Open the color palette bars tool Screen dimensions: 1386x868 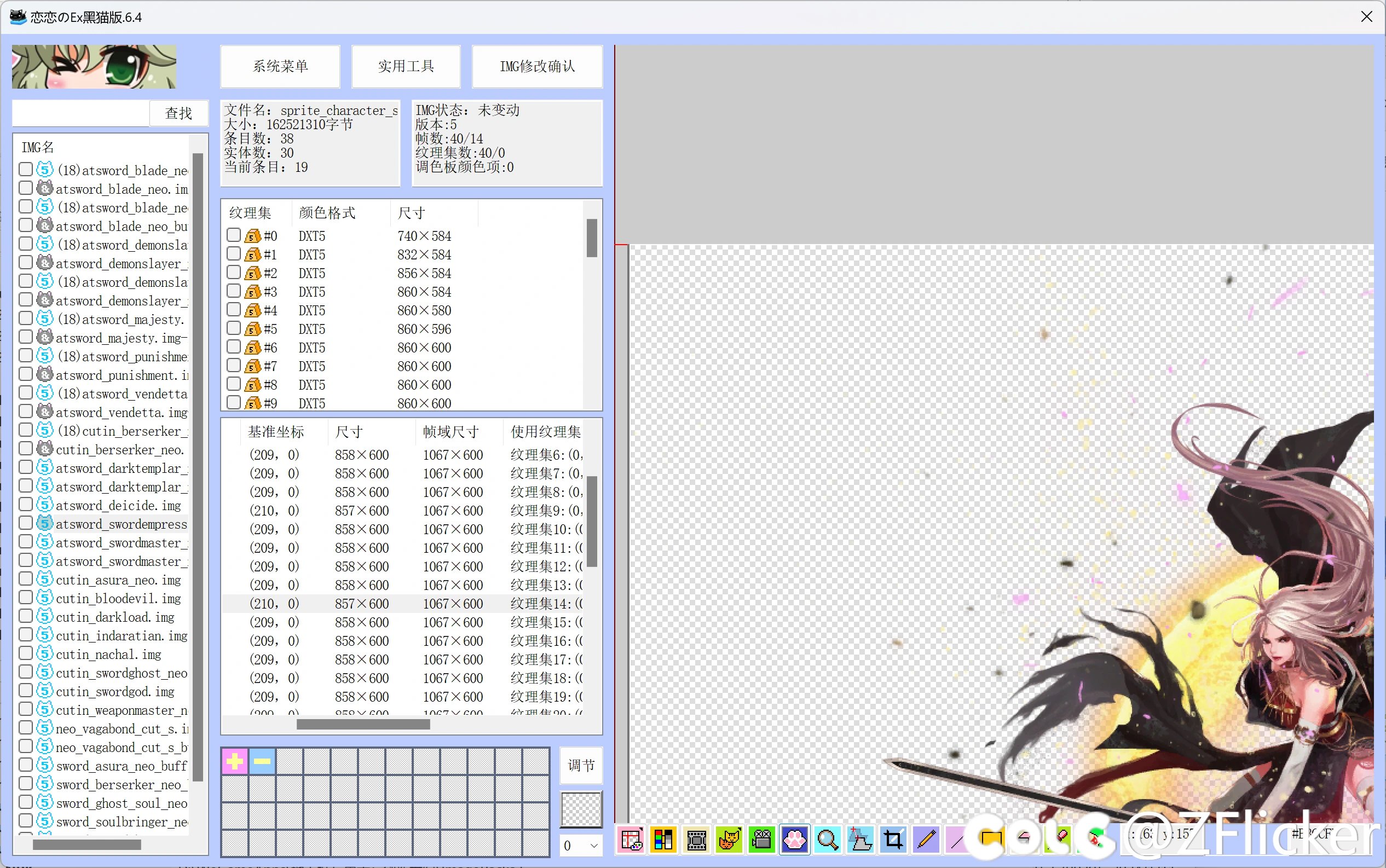(x=664, y=840)
